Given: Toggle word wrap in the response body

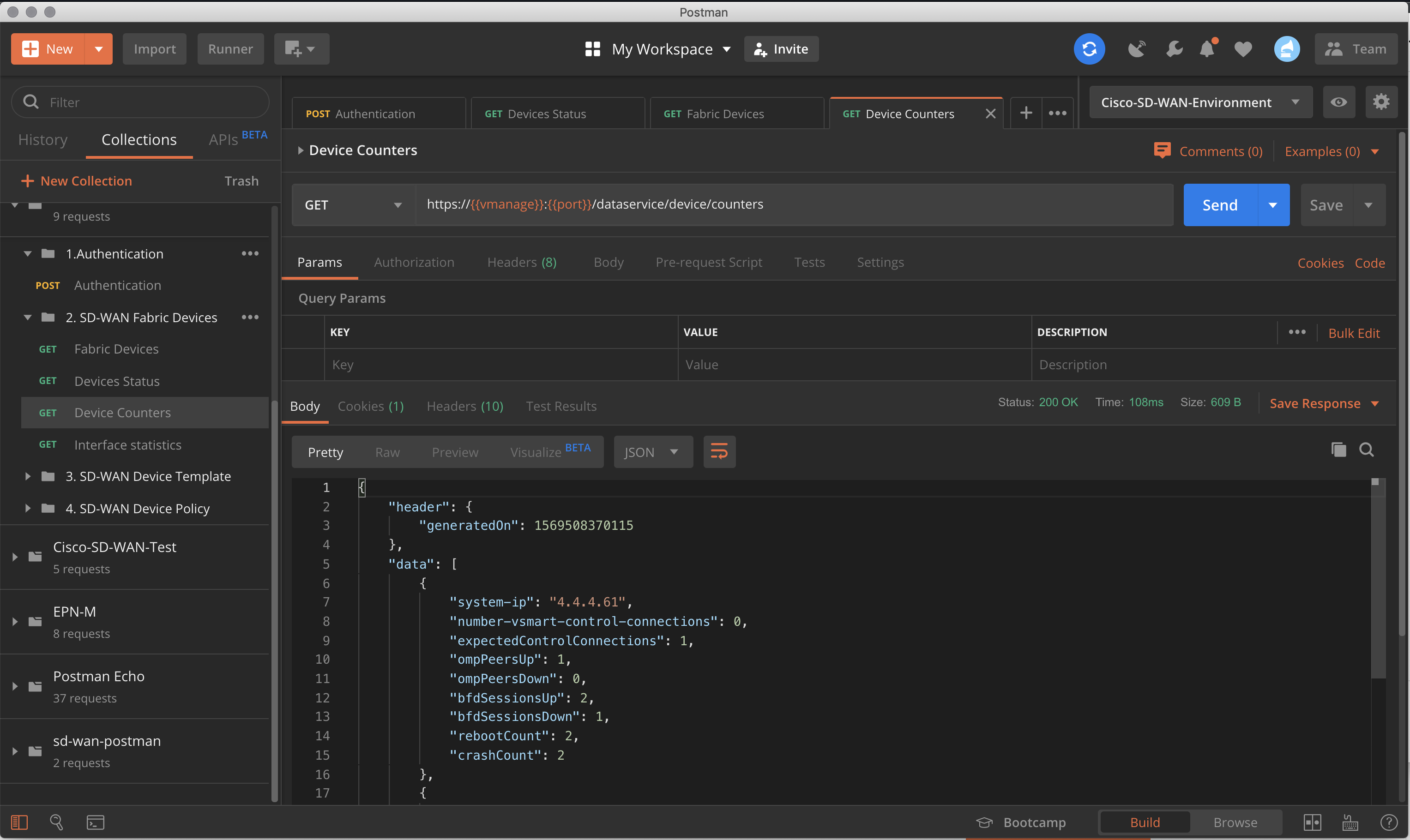Looking at the screenshot, I should tap(719, 452).
